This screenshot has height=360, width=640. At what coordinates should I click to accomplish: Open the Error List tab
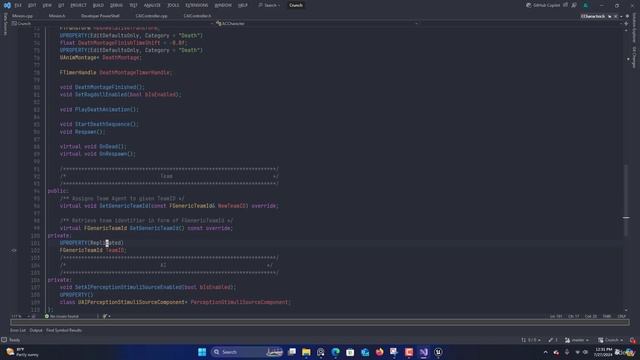click(x=18, y=330)
